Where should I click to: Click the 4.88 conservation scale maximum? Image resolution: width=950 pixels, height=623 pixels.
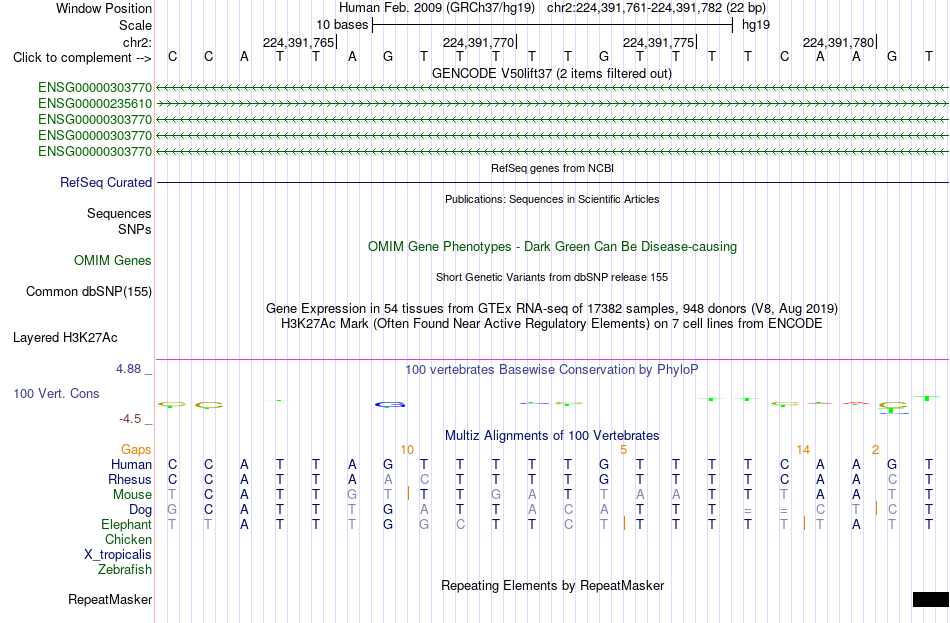pyautogui.click(x=128, y=369)
